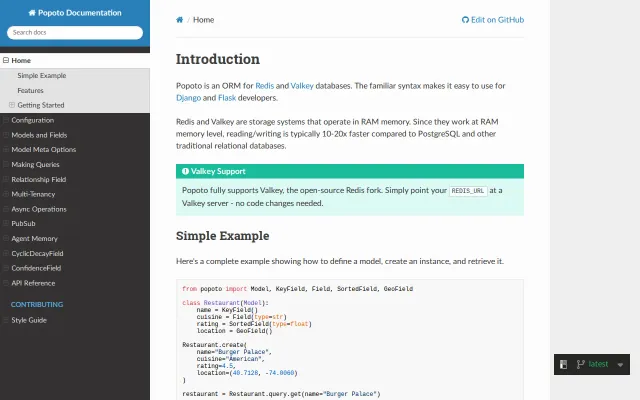Expand the Style Guide toggle
640x400 pixels.
click(6, 320)
